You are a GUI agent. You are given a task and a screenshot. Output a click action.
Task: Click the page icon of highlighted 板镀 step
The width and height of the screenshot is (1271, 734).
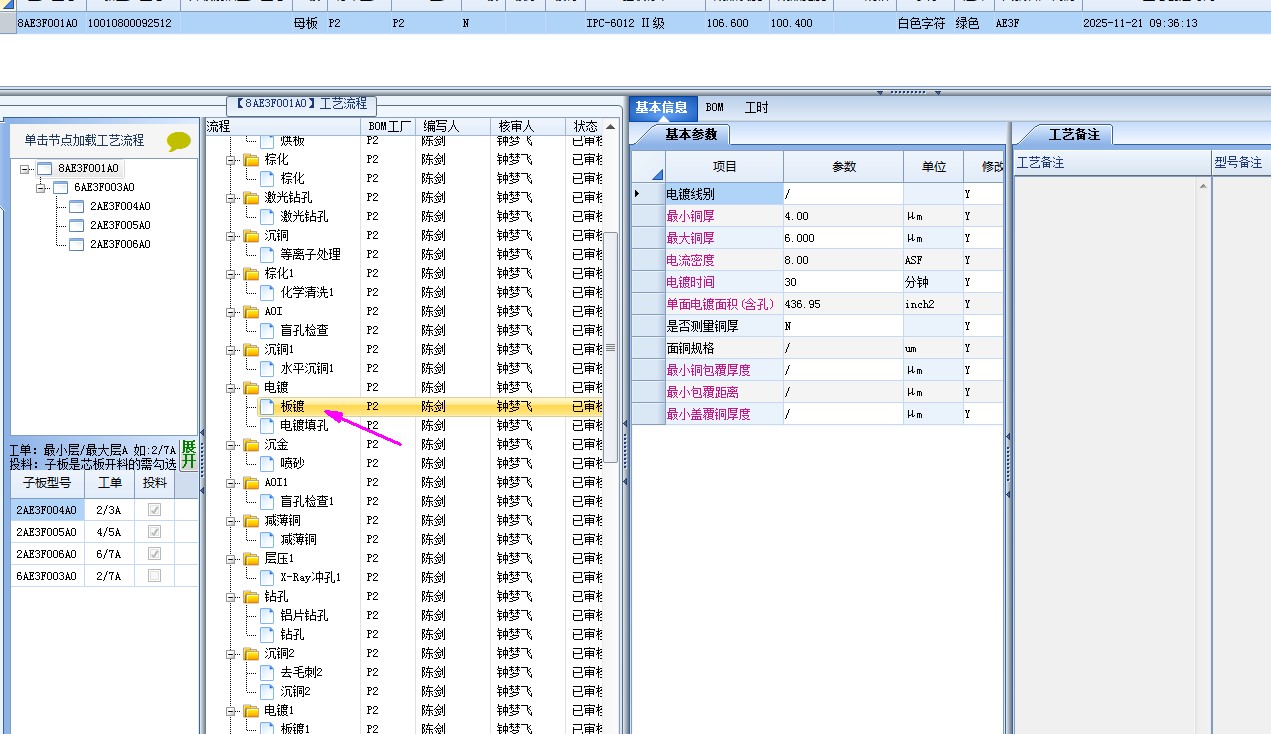(267, 407)
